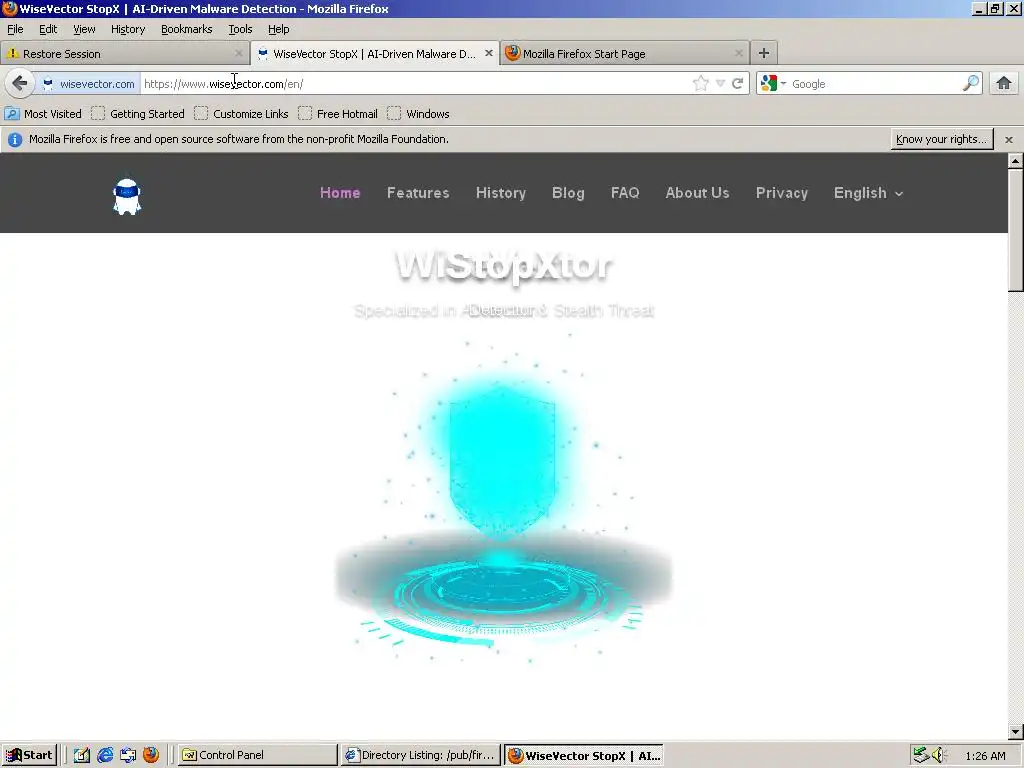
Task: Open a new tab with plus button
Action: pyautogui.click(x=763, y=53)
